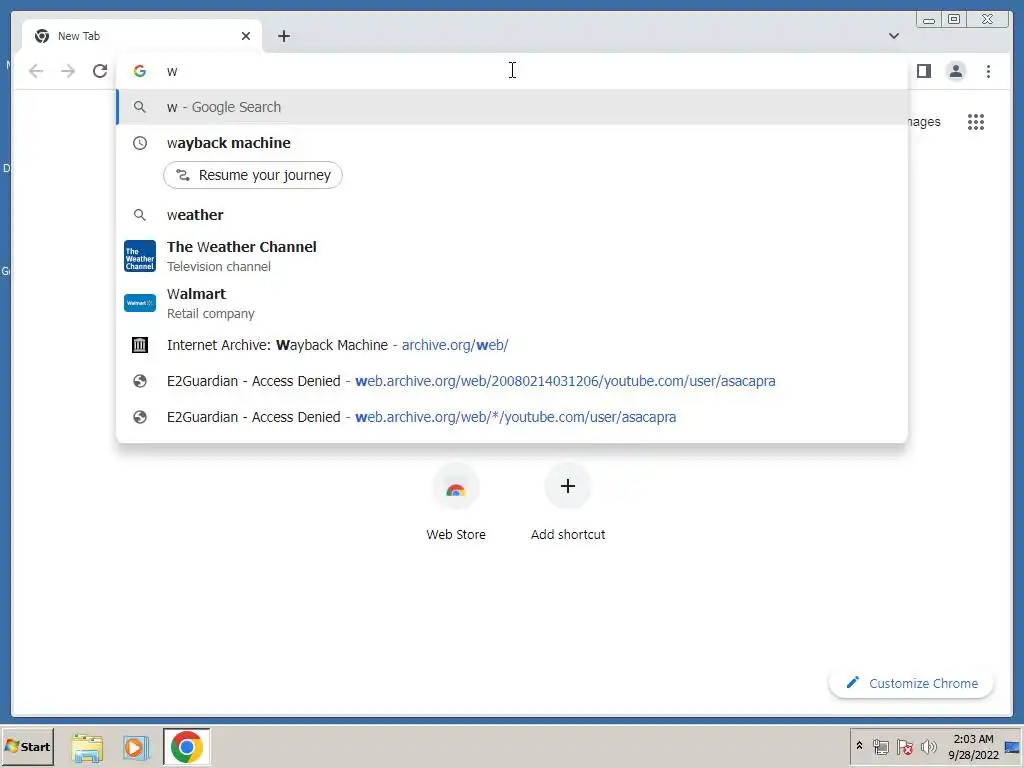This screenshot has width=1024, height=768.
Task: Click The Weather Channel logo thumbnail
Action: click(140, 256)
